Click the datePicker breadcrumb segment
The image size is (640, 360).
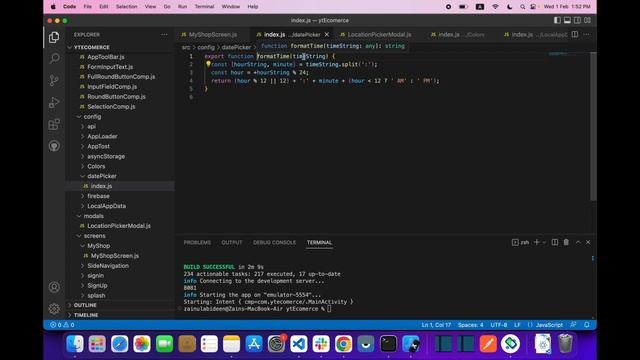point(236,47)
